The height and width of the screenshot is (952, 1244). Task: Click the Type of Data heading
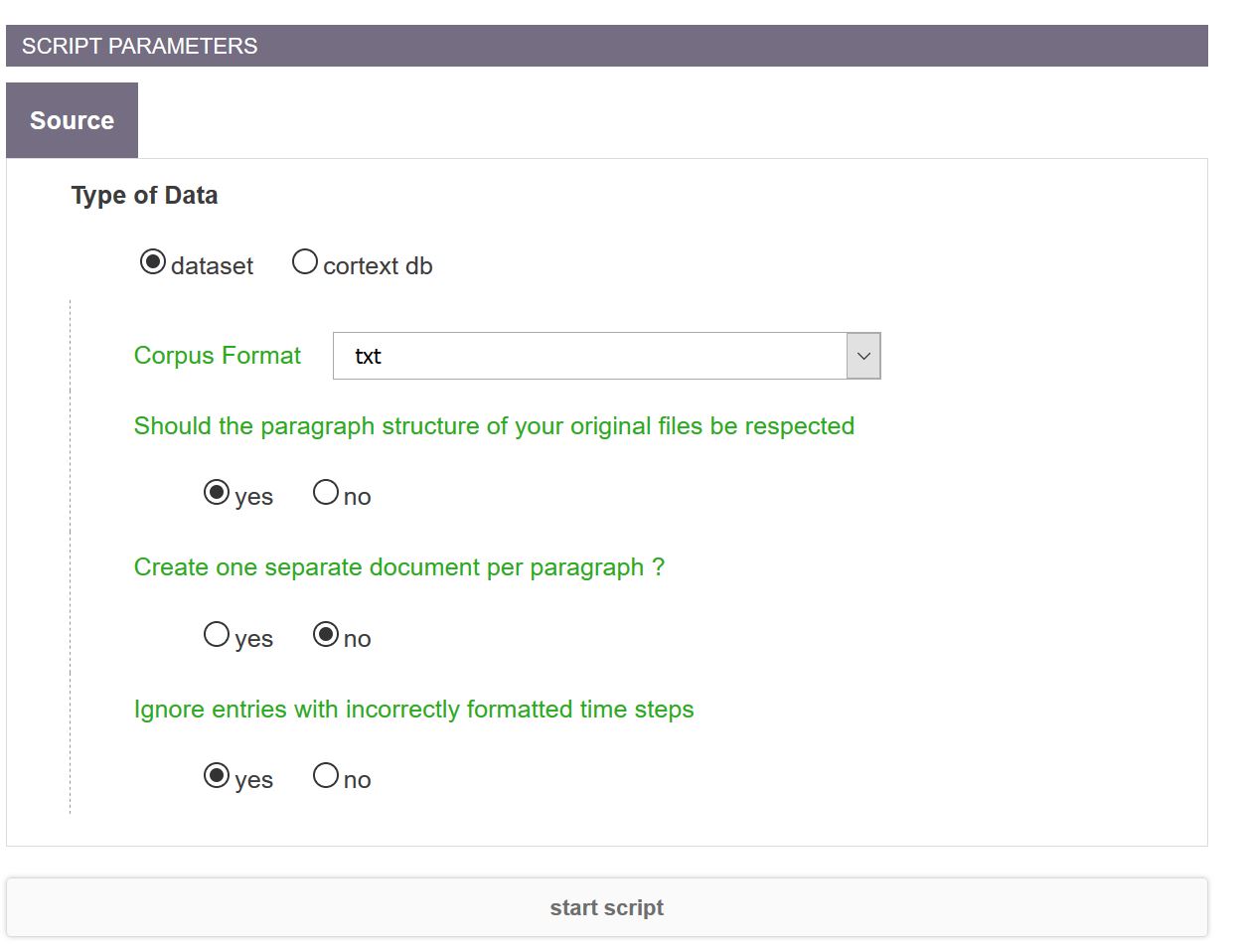[144, 196]
